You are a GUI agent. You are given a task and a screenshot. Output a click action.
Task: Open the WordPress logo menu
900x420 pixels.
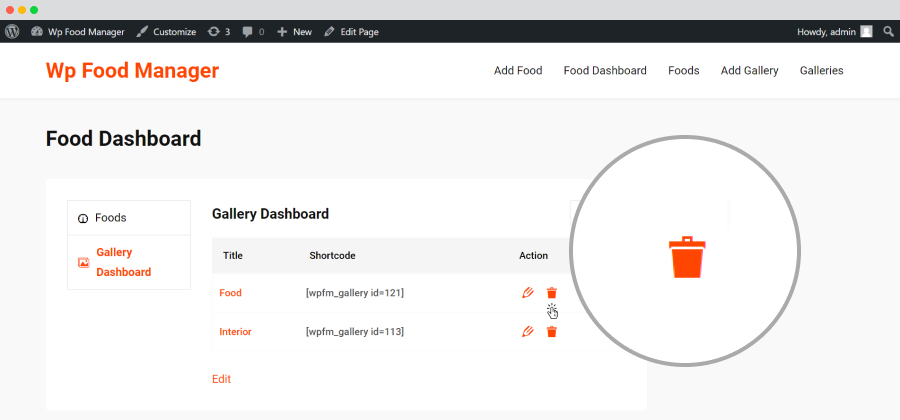(x=12, y=32)
